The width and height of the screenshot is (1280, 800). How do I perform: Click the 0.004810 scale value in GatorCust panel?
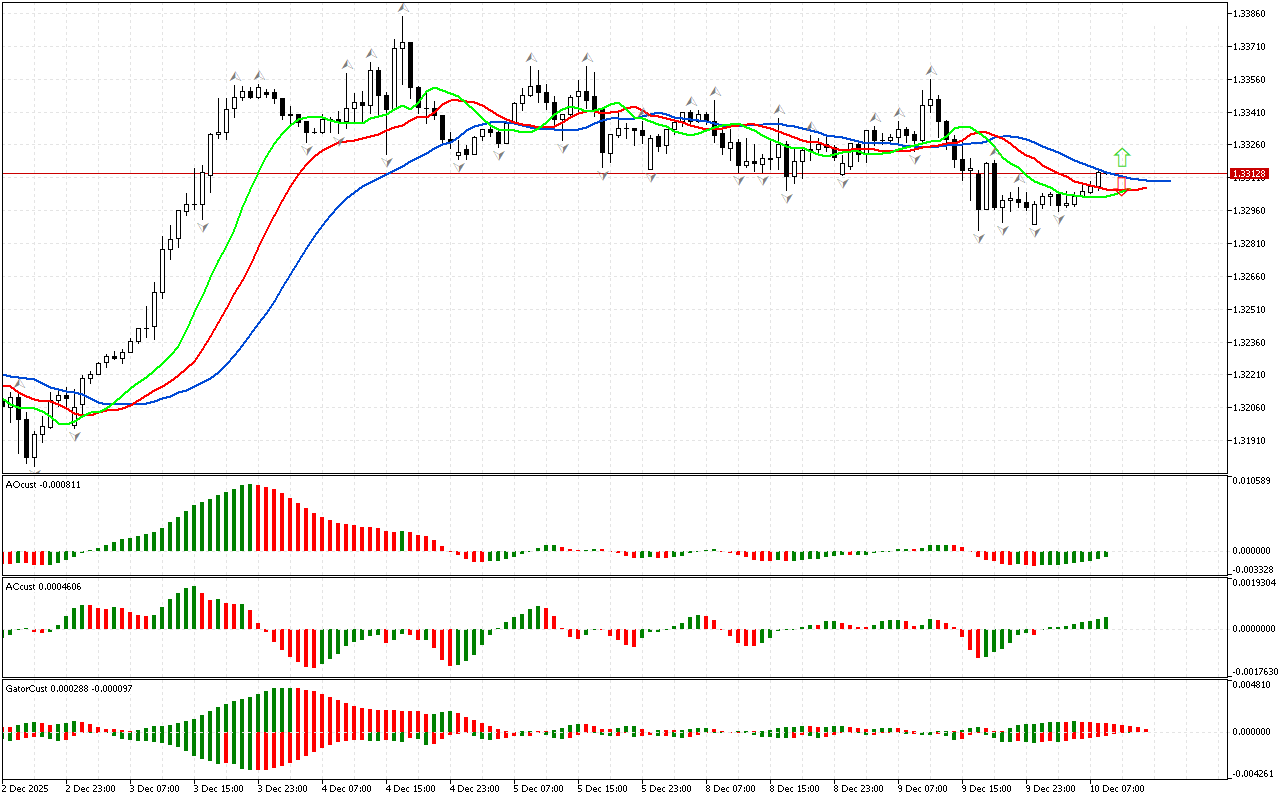pos(1252,686)
